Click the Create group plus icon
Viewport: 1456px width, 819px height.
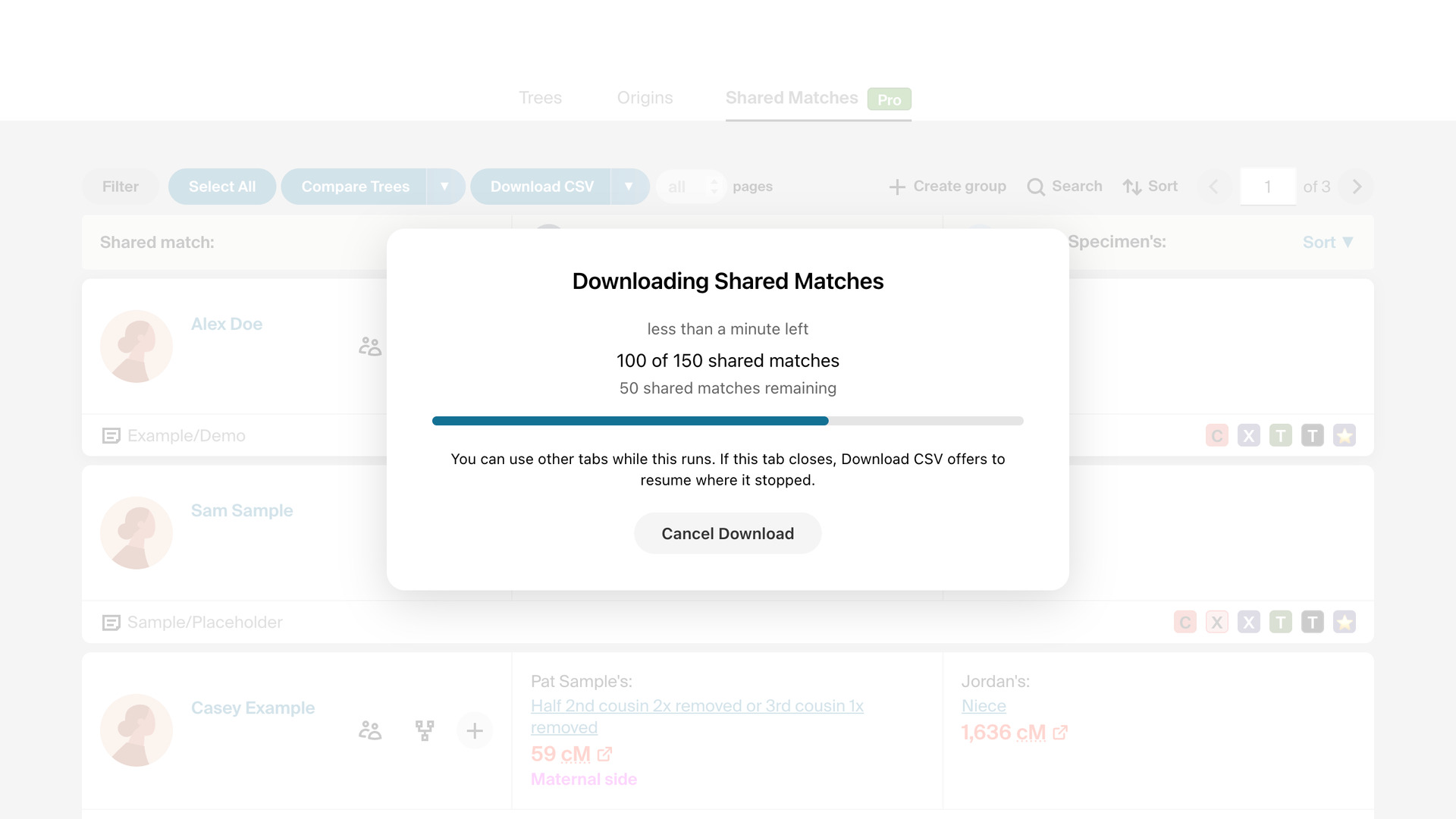click(897, 187)
